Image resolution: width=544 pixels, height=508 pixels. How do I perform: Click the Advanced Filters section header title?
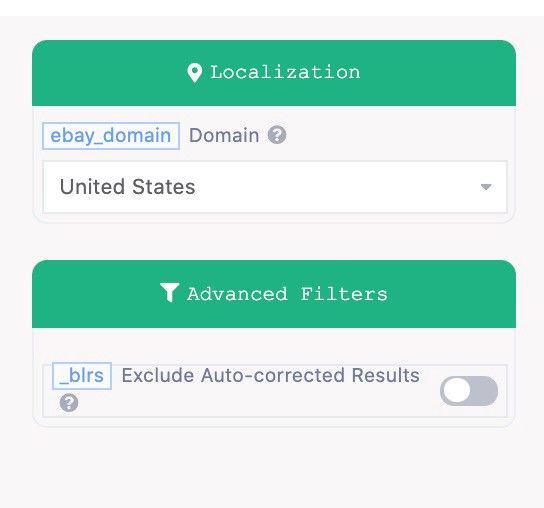(x=287, y=294)
